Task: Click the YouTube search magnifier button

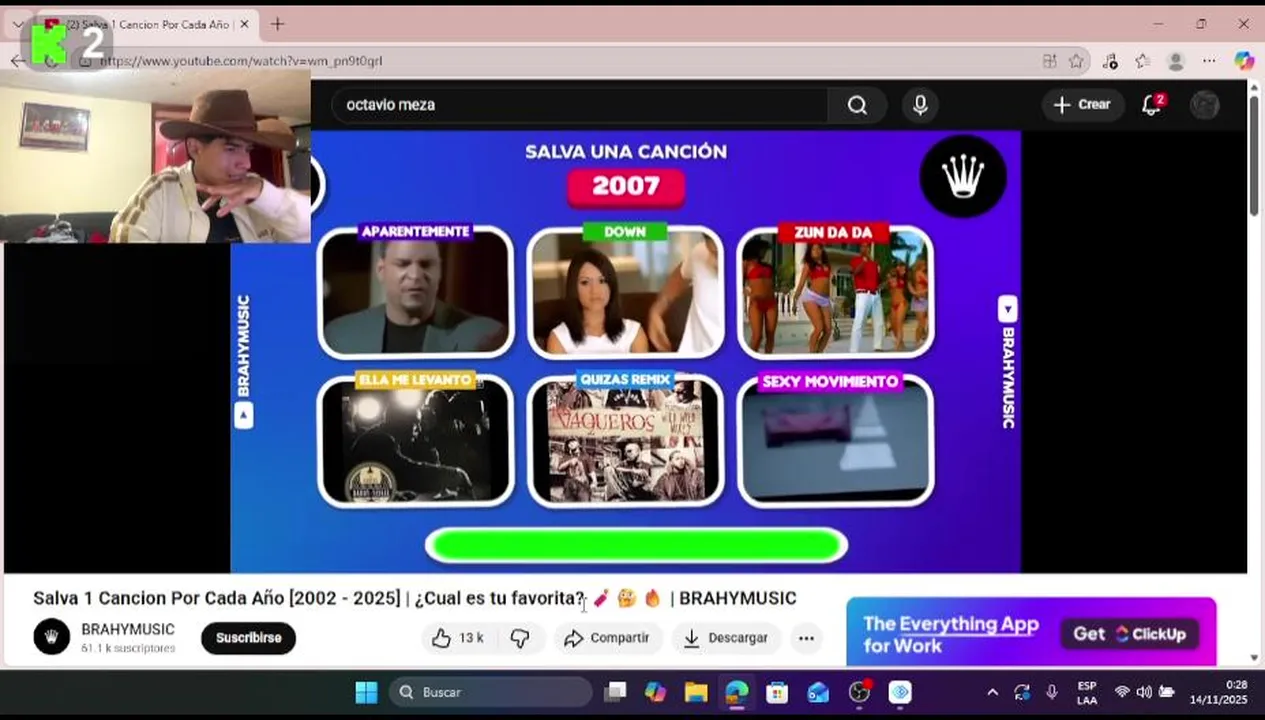Action: point(857,105)
